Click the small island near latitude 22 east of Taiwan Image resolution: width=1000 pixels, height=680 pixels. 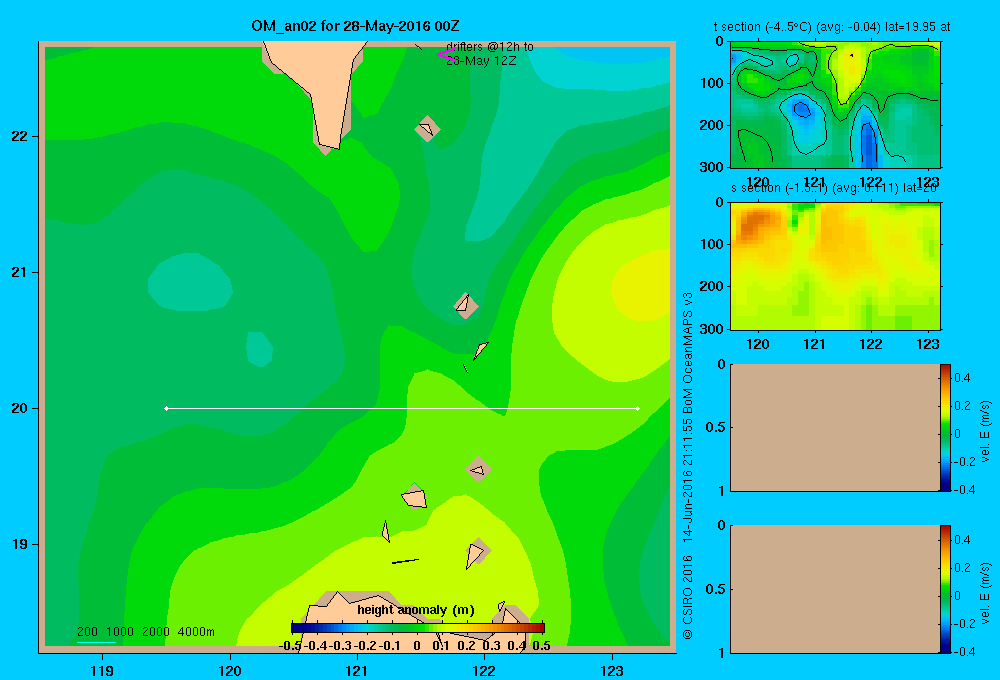[427, 129]
